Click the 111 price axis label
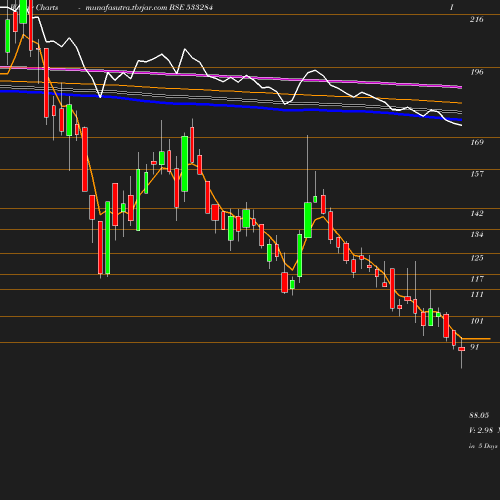 coord(476,295)
